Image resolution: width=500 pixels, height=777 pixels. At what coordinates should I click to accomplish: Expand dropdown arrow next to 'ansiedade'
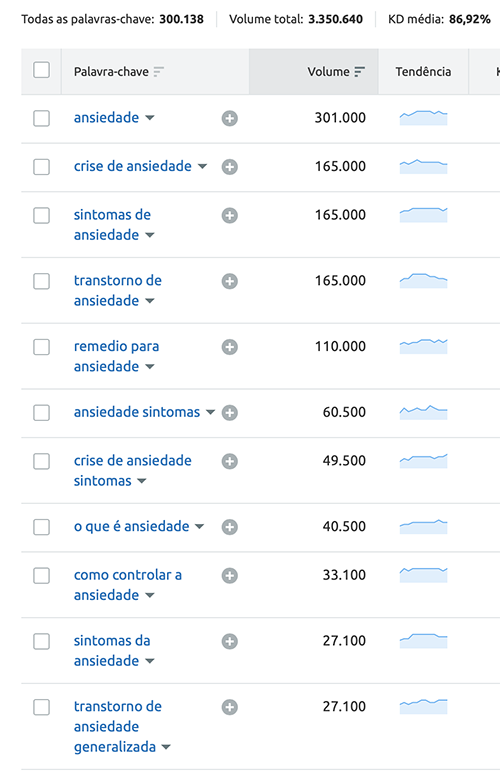(150, 118)
